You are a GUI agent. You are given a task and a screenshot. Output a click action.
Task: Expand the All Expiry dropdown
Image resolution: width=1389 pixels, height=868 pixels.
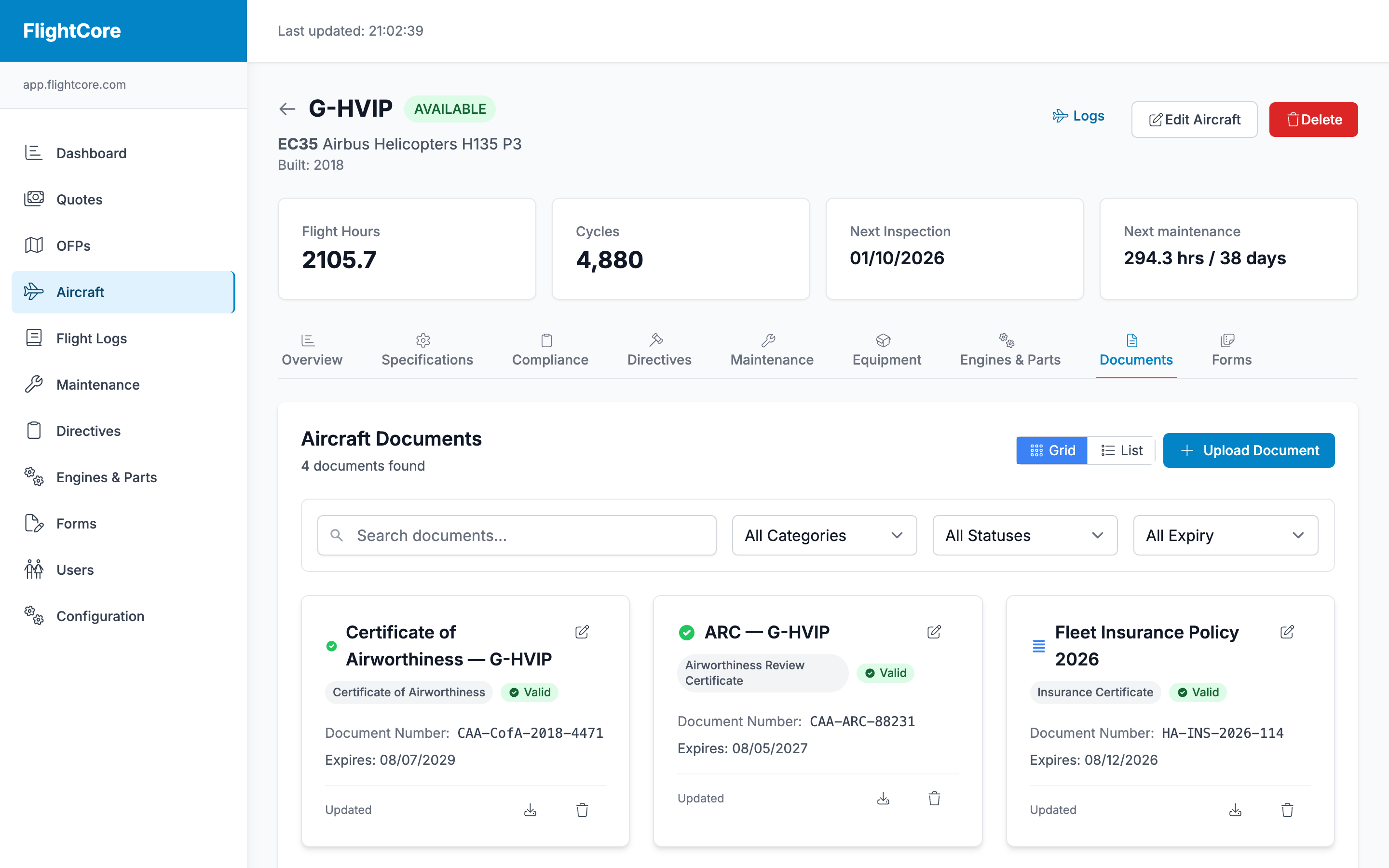[x=1226, y=535]
